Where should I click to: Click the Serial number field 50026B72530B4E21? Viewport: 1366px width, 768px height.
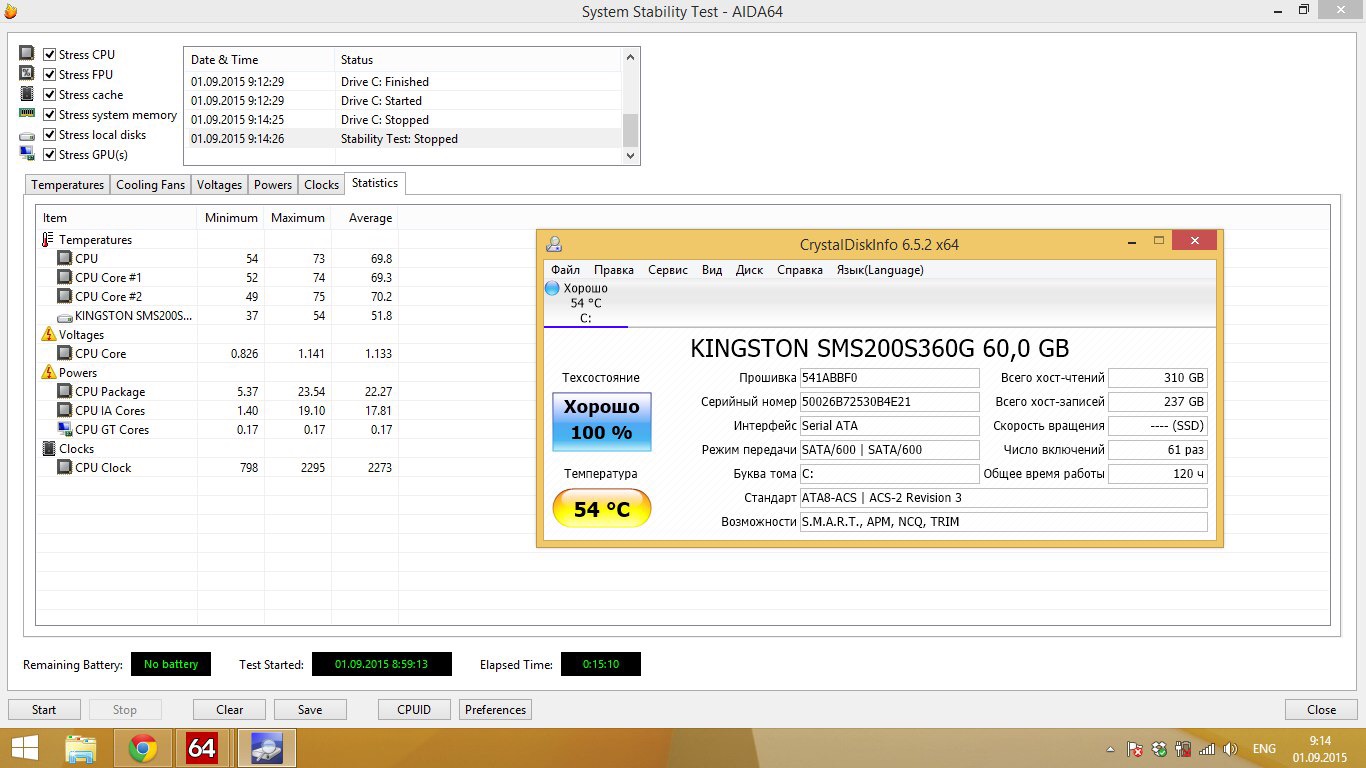coord(890,402)
